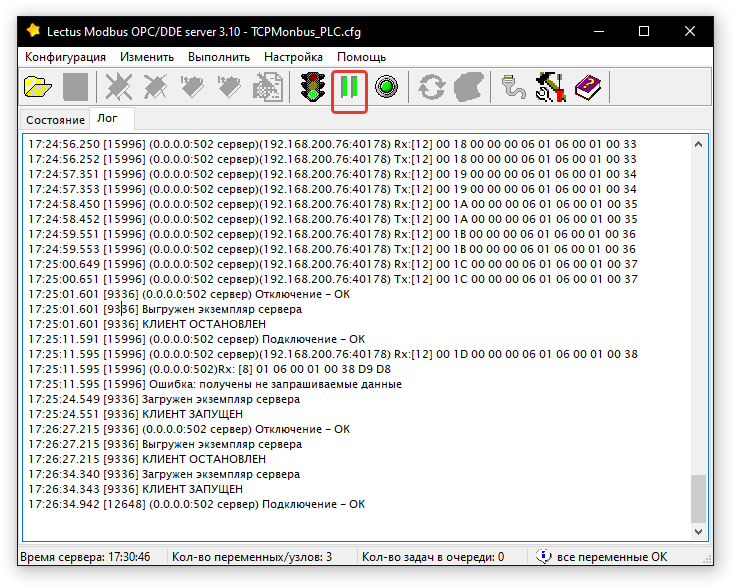The height and width of the screenshot is (588, 735).
Task: Click the log line at 17:24:59.553
Action: coord(332,249)
